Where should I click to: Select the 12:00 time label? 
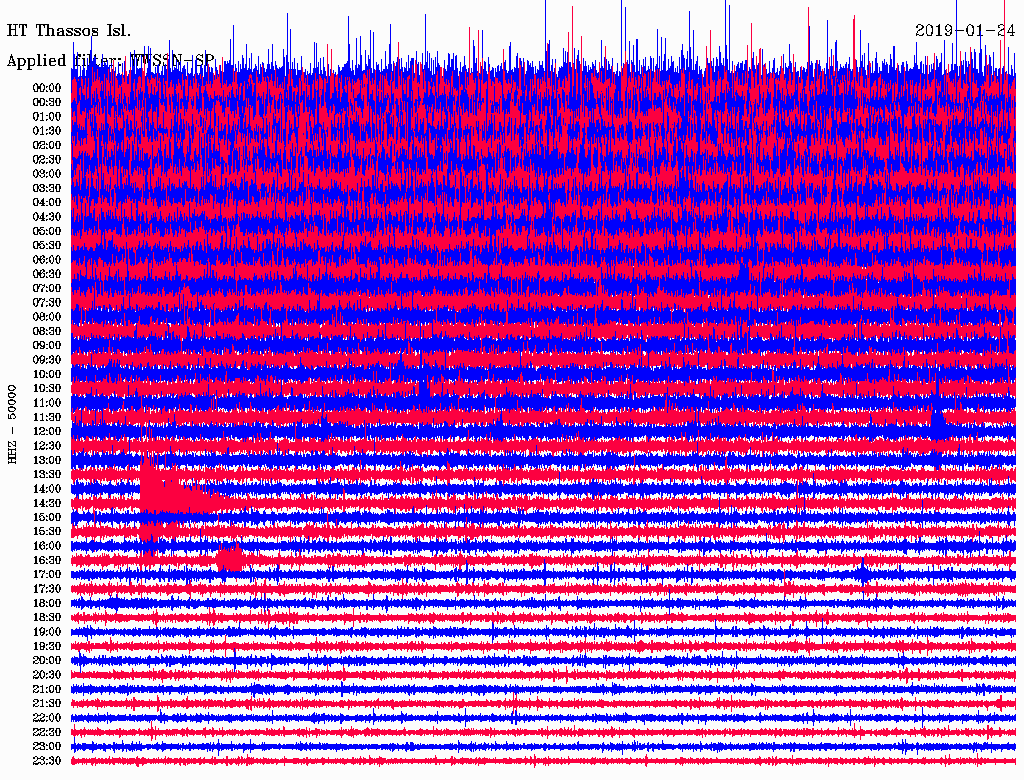(x=47, y=431)
